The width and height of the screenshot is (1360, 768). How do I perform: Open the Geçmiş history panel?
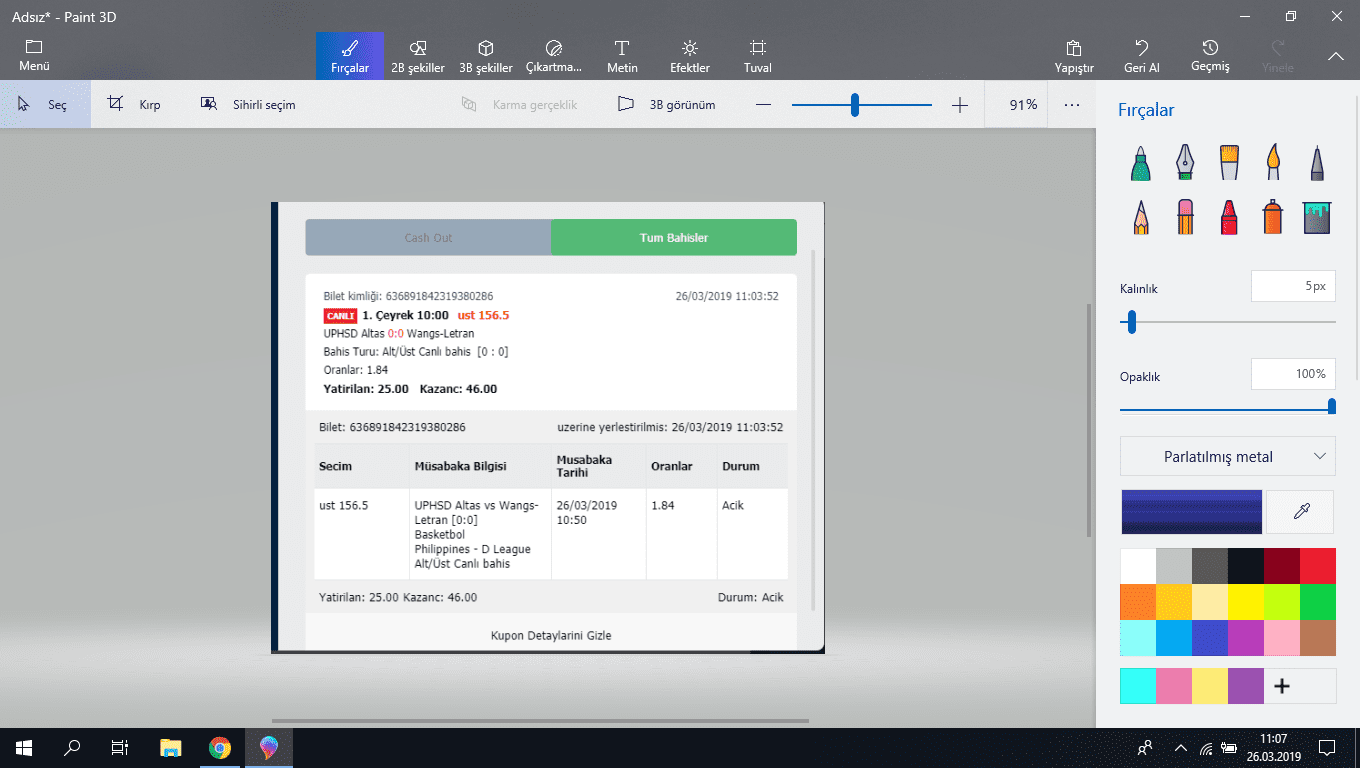click(1210, 56)
